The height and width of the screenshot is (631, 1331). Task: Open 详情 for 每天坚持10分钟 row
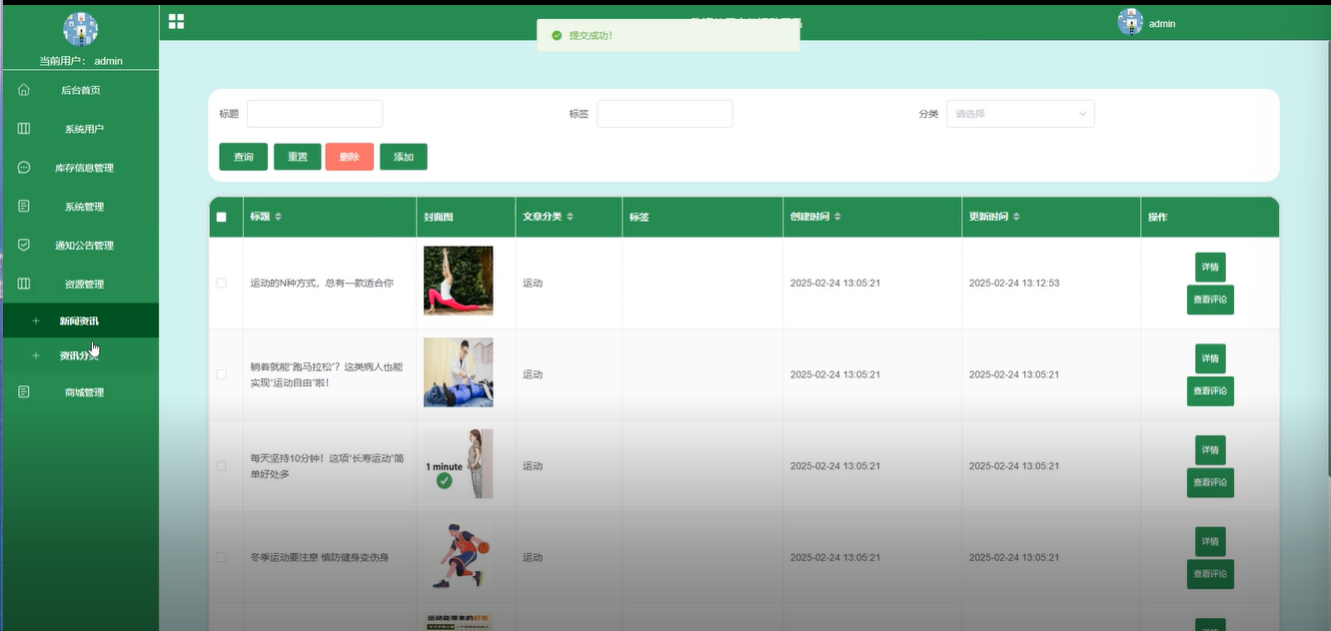pyautogui.click(x=1210, y=450)
